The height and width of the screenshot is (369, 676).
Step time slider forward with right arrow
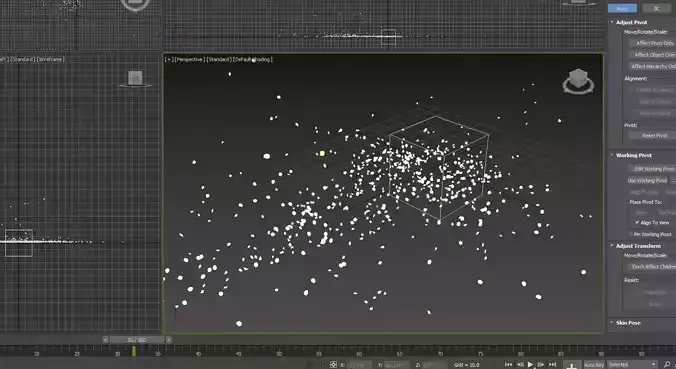169,340
